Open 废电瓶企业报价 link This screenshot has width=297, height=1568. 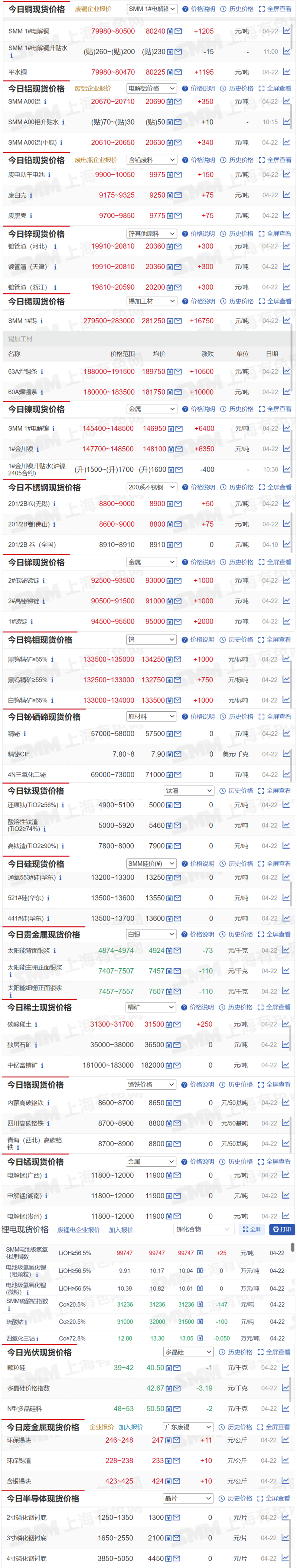coord(96,160)
